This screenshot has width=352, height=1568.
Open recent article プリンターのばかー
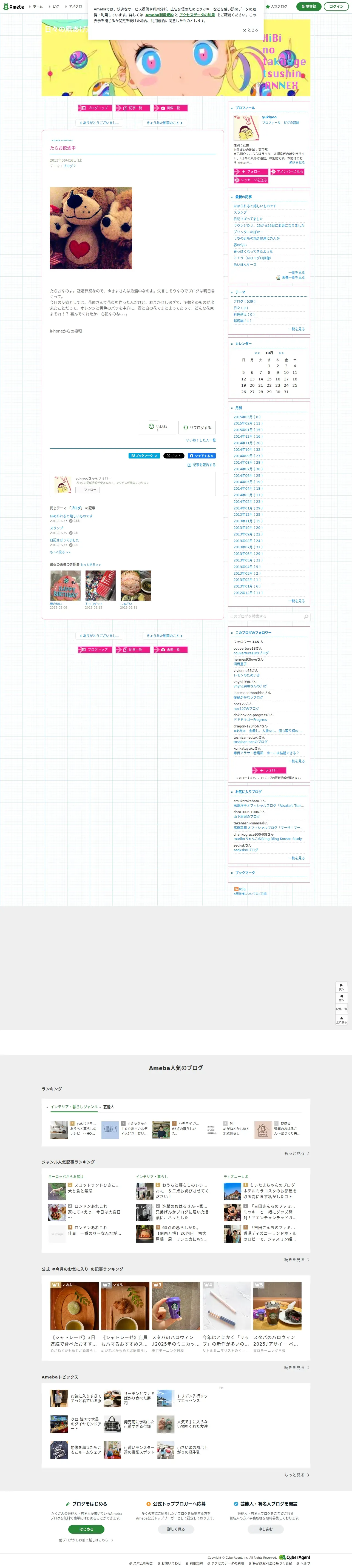point(248,232)
